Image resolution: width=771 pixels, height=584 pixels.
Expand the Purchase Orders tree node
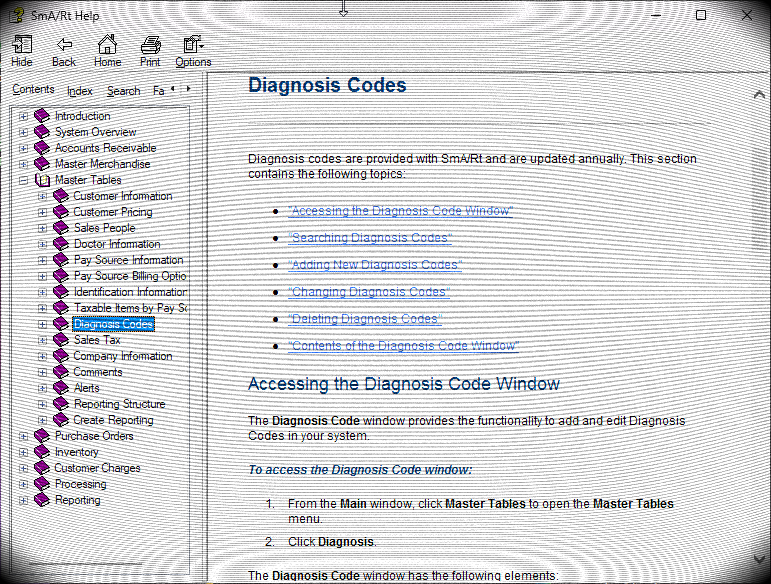tap(23, 436)
